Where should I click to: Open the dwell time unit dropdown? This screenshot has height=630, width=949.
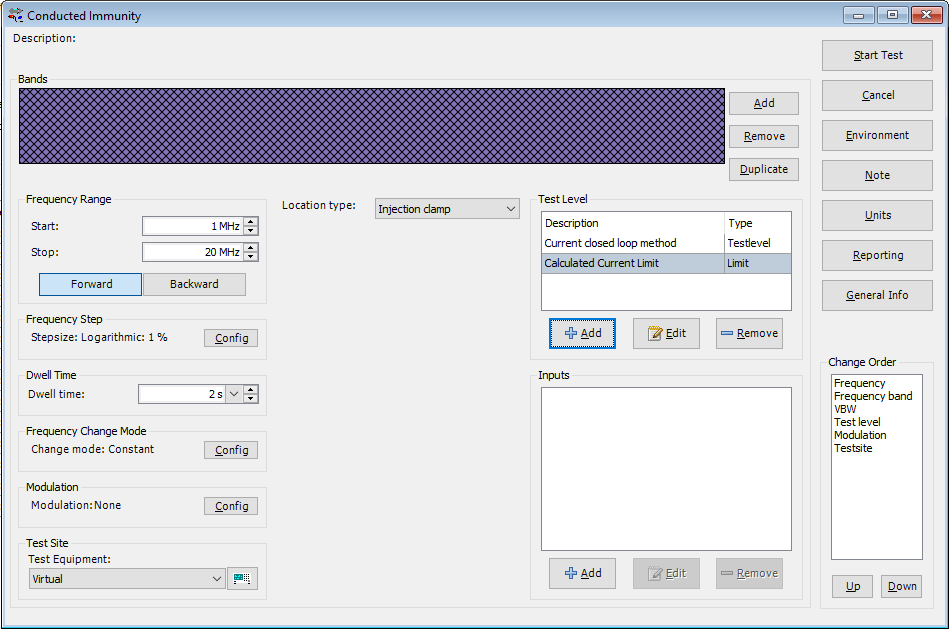(x=233, y=394)
